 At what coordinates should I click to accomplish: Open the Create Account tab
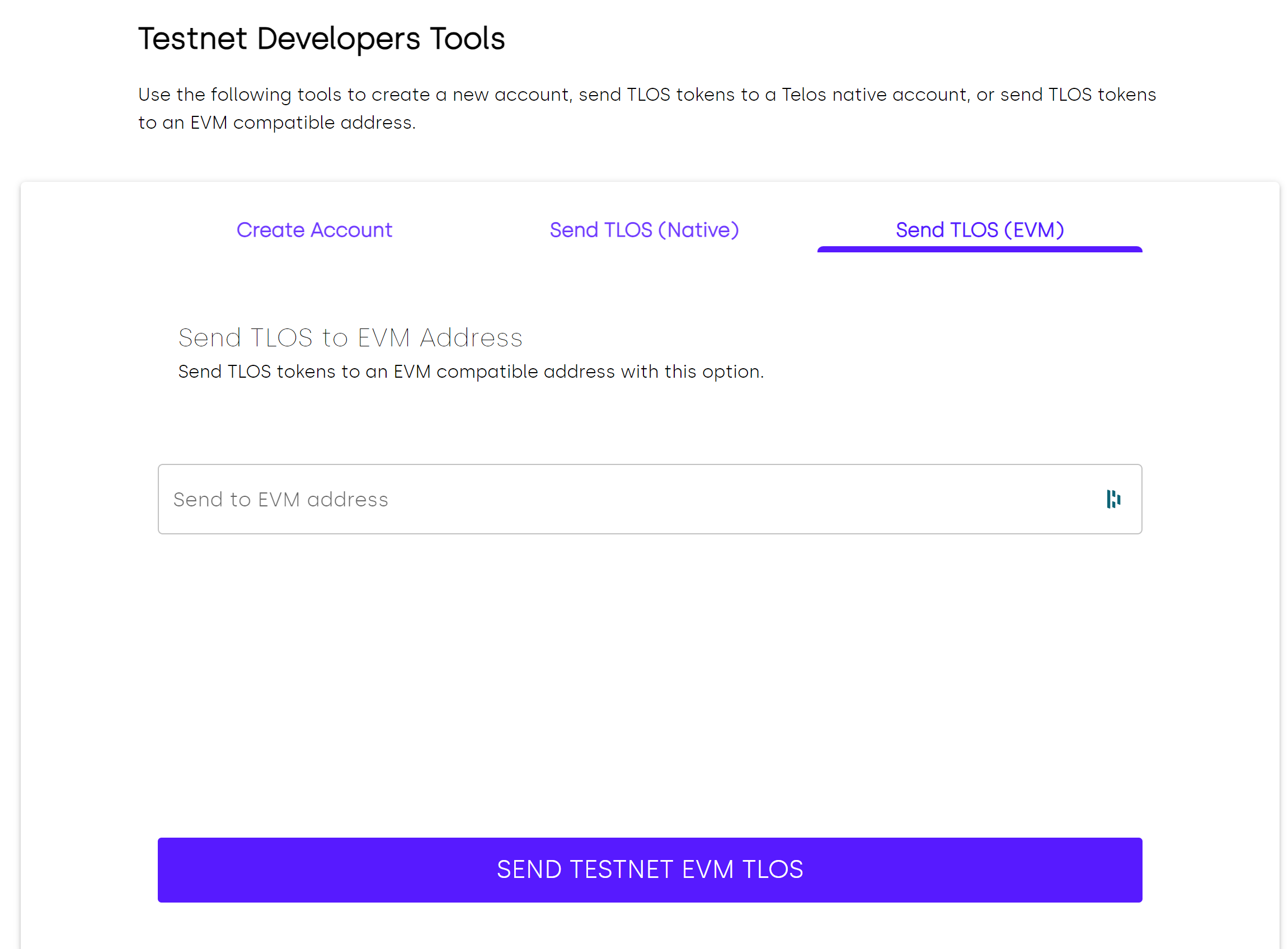pyautogui.click(x=314, y=230)
